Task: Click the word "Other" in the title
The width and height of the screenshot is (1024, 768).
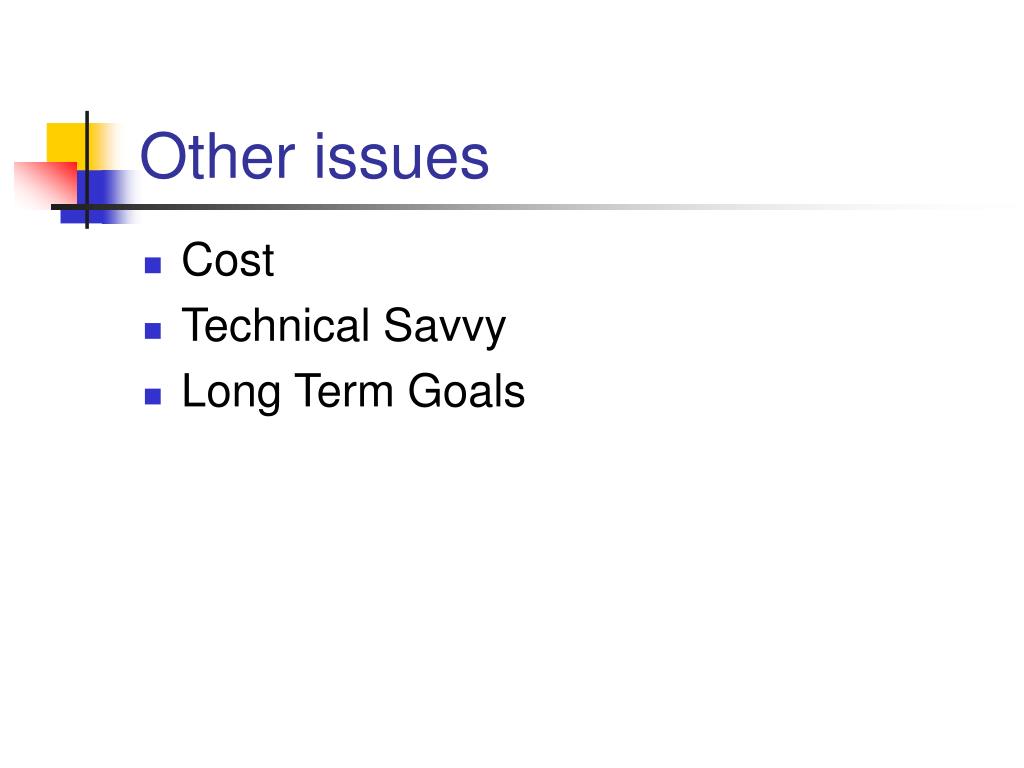Action: [217, 156]
